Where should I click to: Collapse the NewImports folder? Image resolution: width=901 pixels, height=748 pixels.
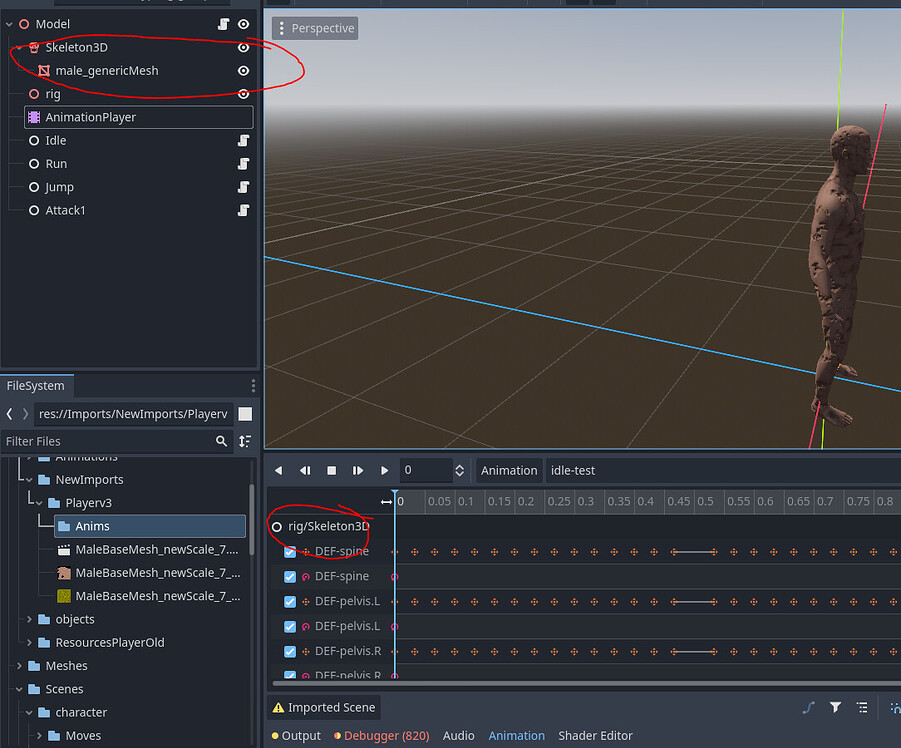tap(28, 479)
